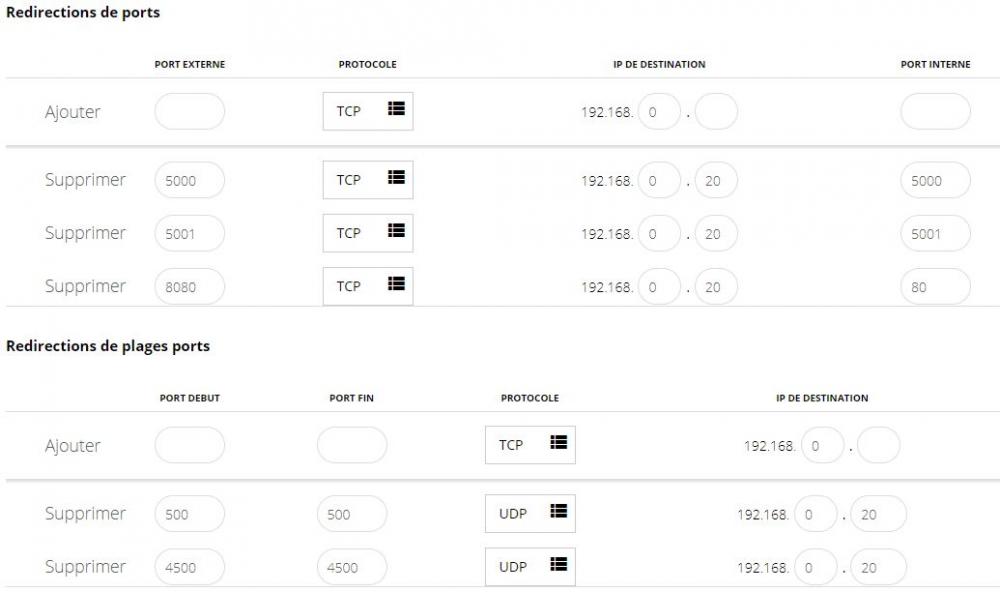1000x592 pixels.
Task: Open protocol dropdown in port Ajouter row
Action: [x=367, y=111]
